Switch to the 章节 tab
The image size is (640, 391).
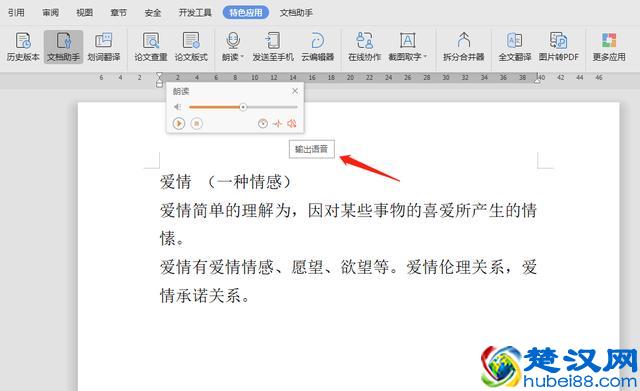(x=118, y=13)
